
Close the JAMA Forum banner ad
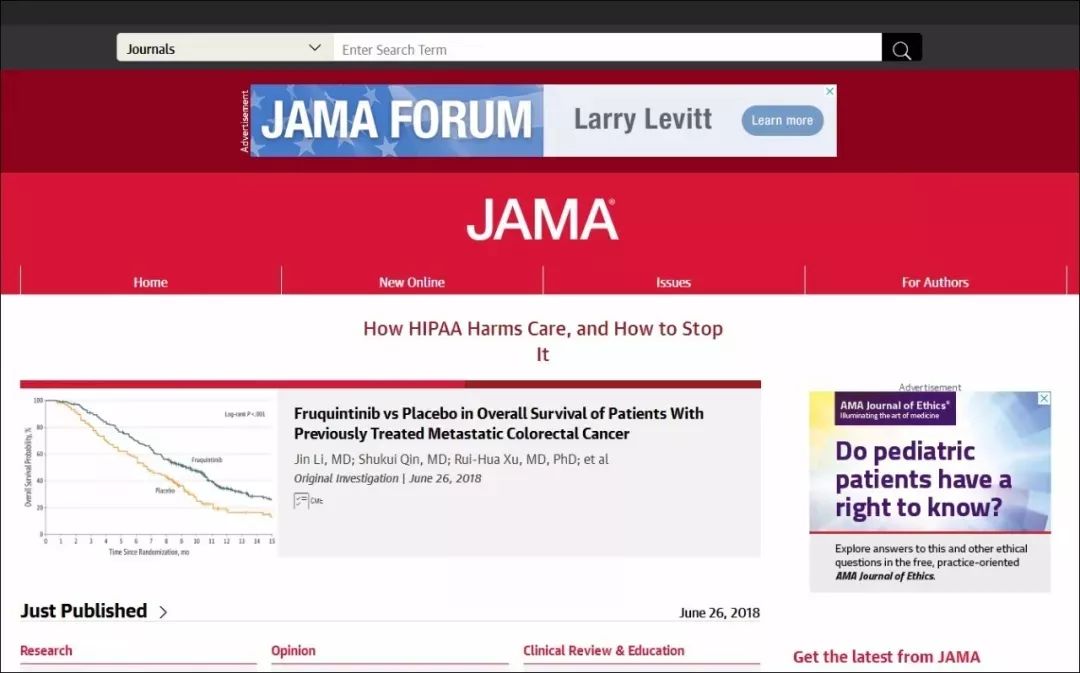830,91
